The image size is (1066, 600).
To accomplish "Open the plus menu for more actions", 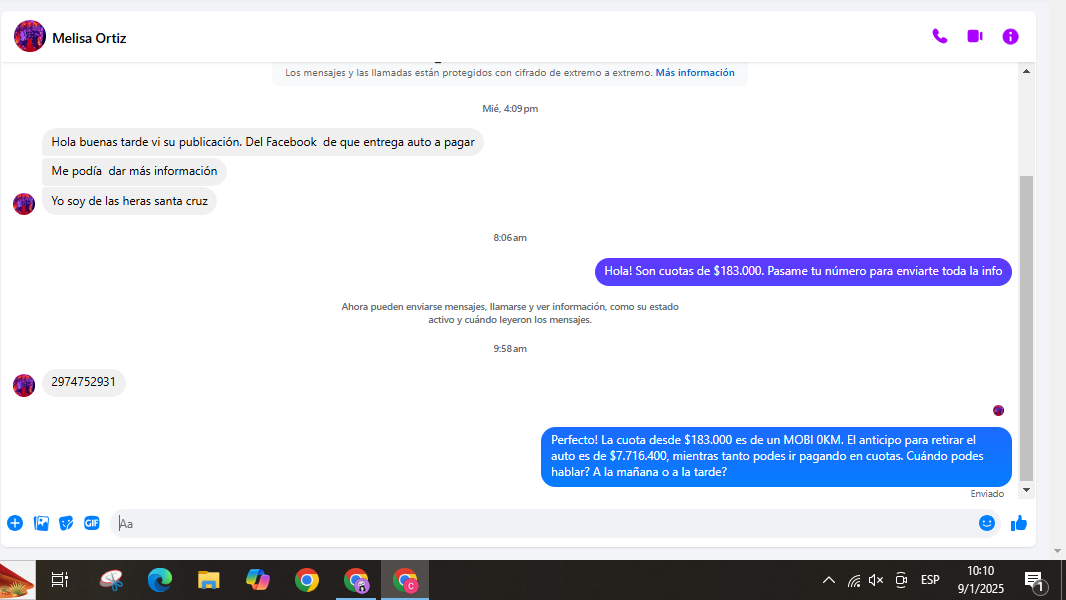I will (x=15, y=523).
